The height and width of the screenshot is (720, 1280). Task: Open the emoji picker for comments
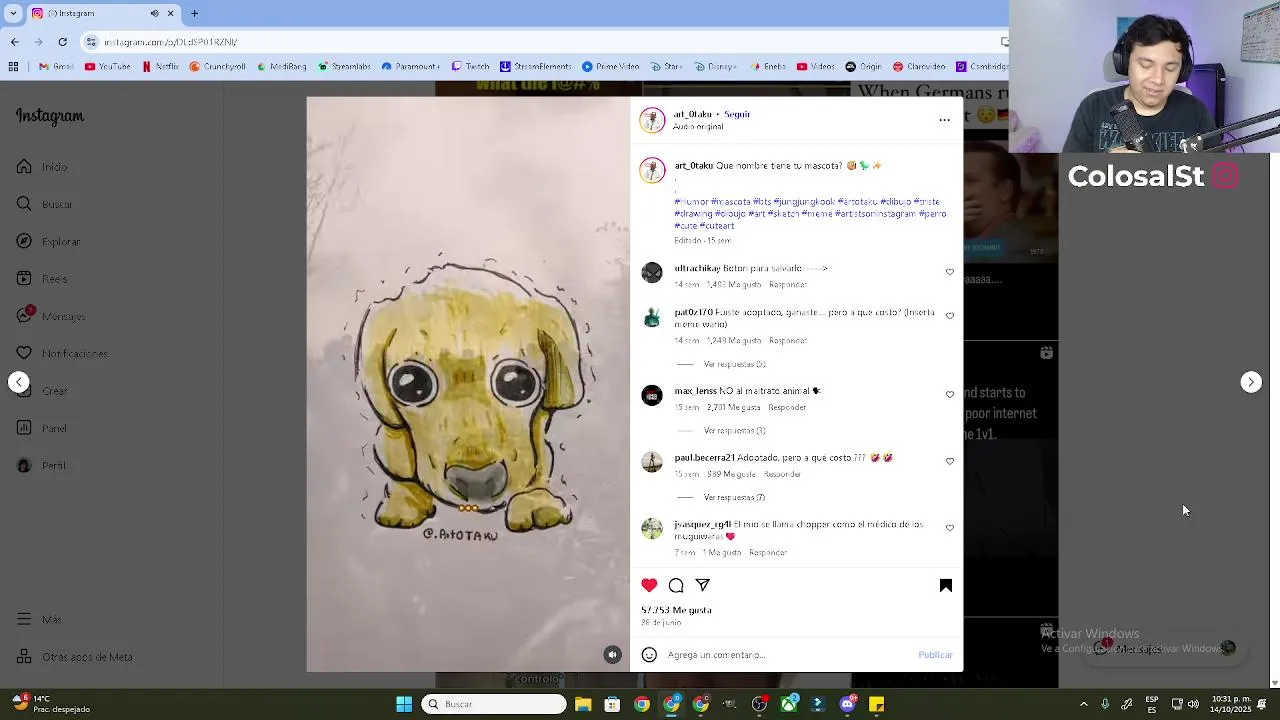[x=649, y=655]
